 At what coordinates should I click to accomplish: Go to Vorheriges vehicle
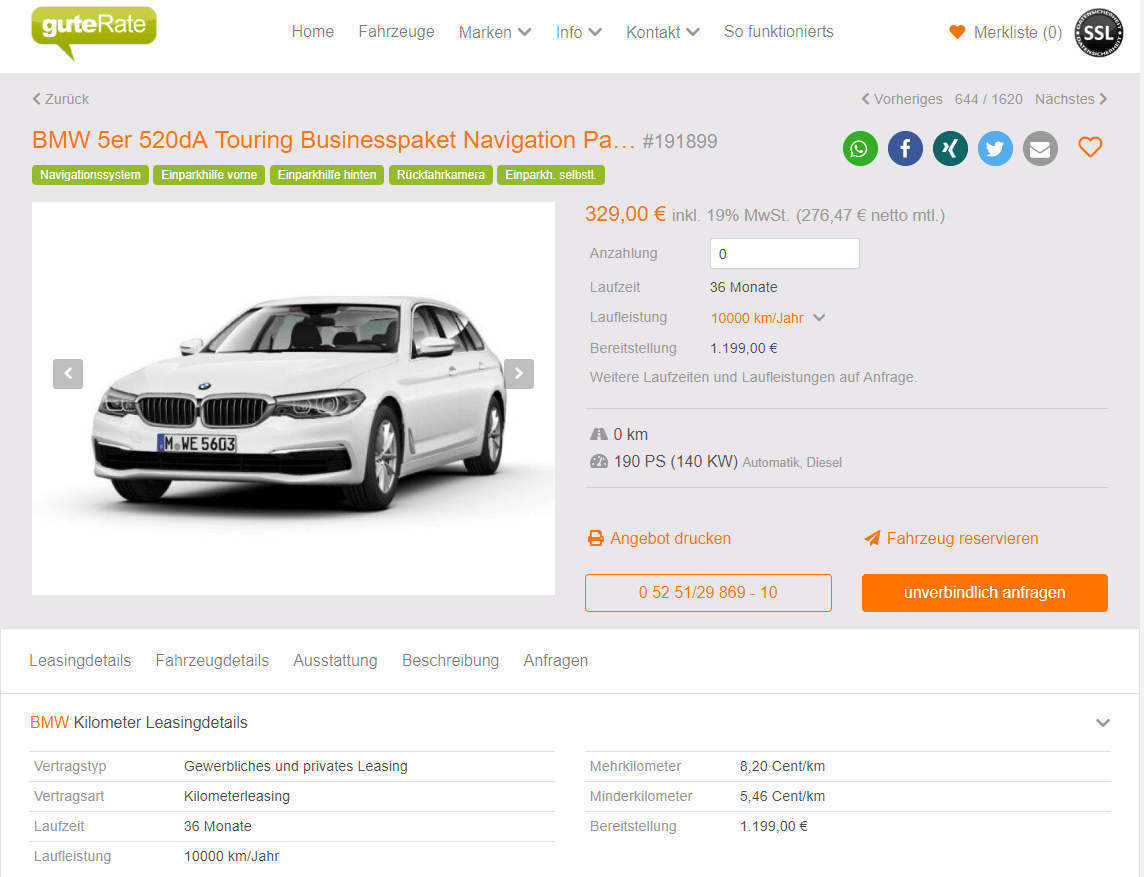(x=902, y=99)
